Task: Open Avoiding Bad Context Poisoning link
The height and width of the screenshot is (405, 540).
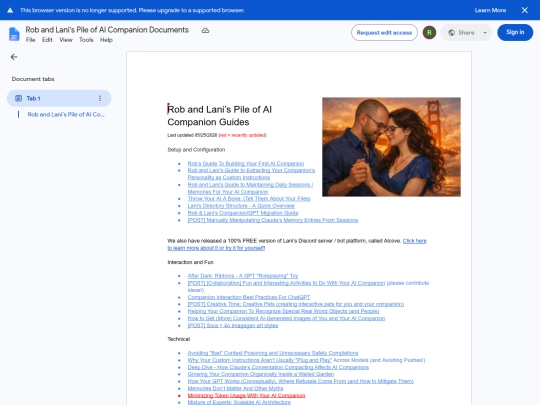Action: point(273,353)
